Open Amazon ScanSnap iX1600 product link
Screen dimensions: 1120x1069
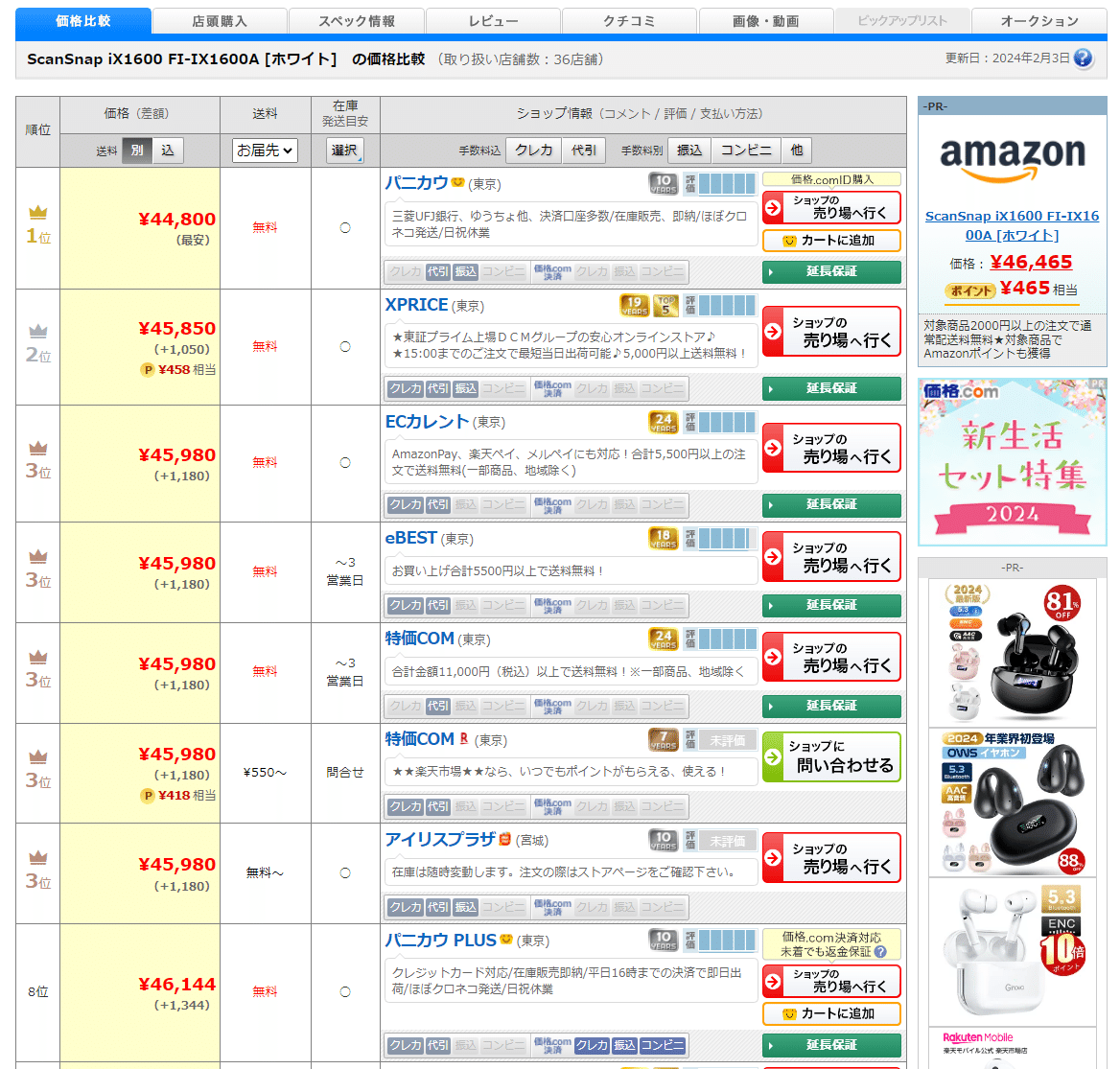pyautogui.click(x=1013, y=225)
